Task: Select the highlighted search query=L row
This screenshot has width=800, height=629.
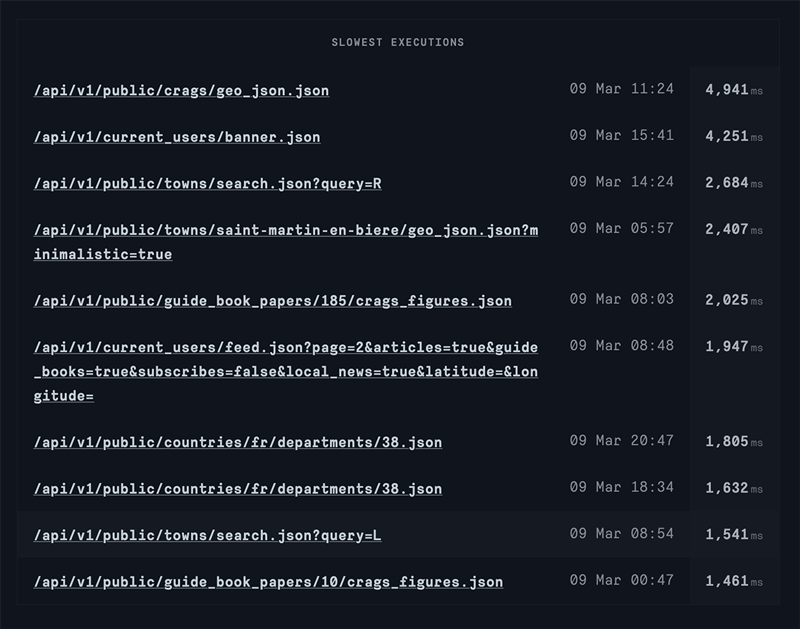Action: point(400,536)
